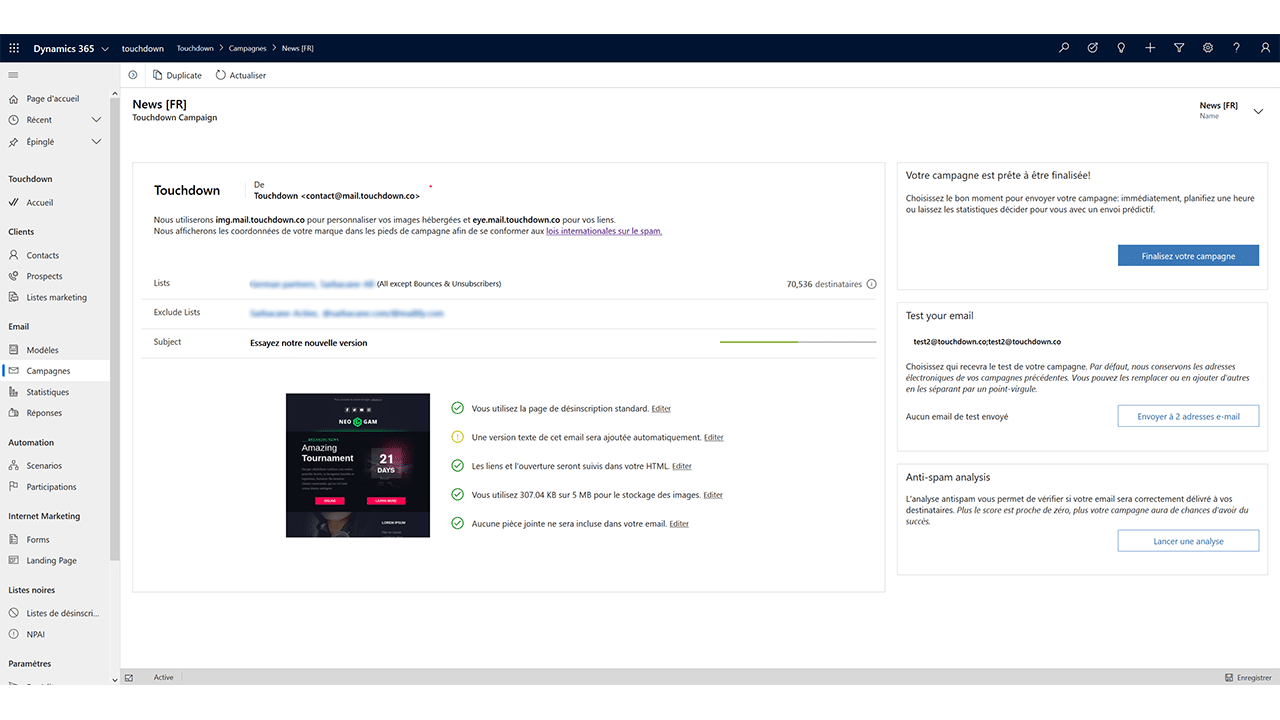Open the user account icon
1280x720 pixels.
(x=1266, y=48)
